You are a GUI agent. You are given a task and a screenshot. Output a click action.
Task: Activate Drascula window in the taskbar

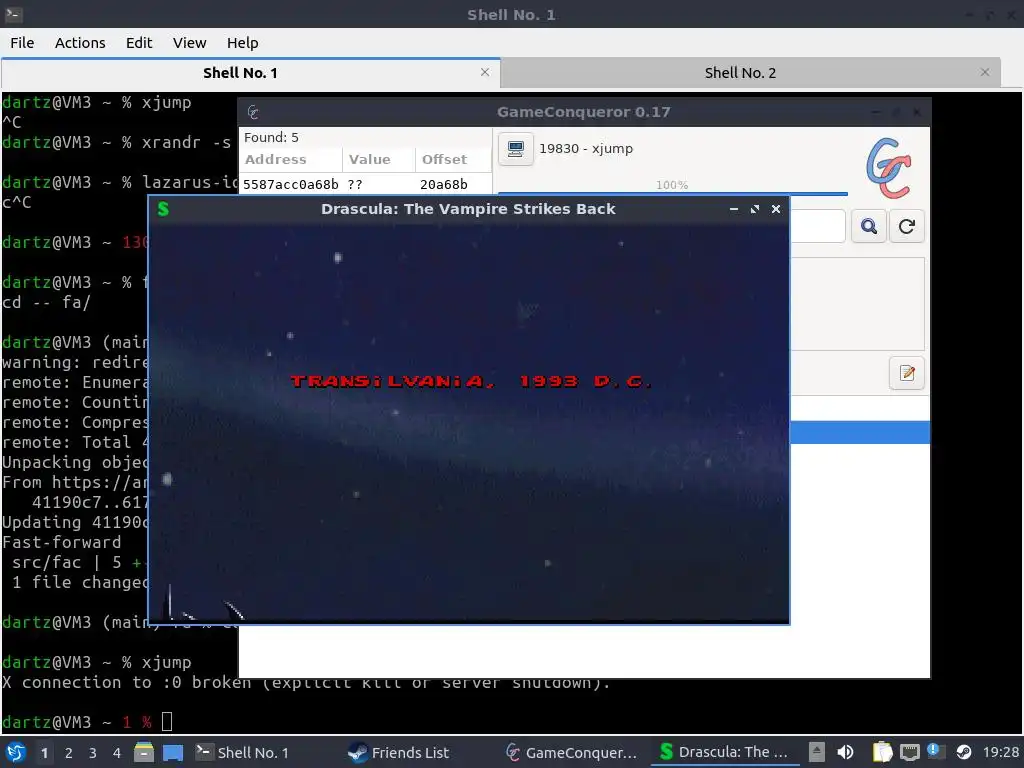pyautogui.click(x=724, y=752)
